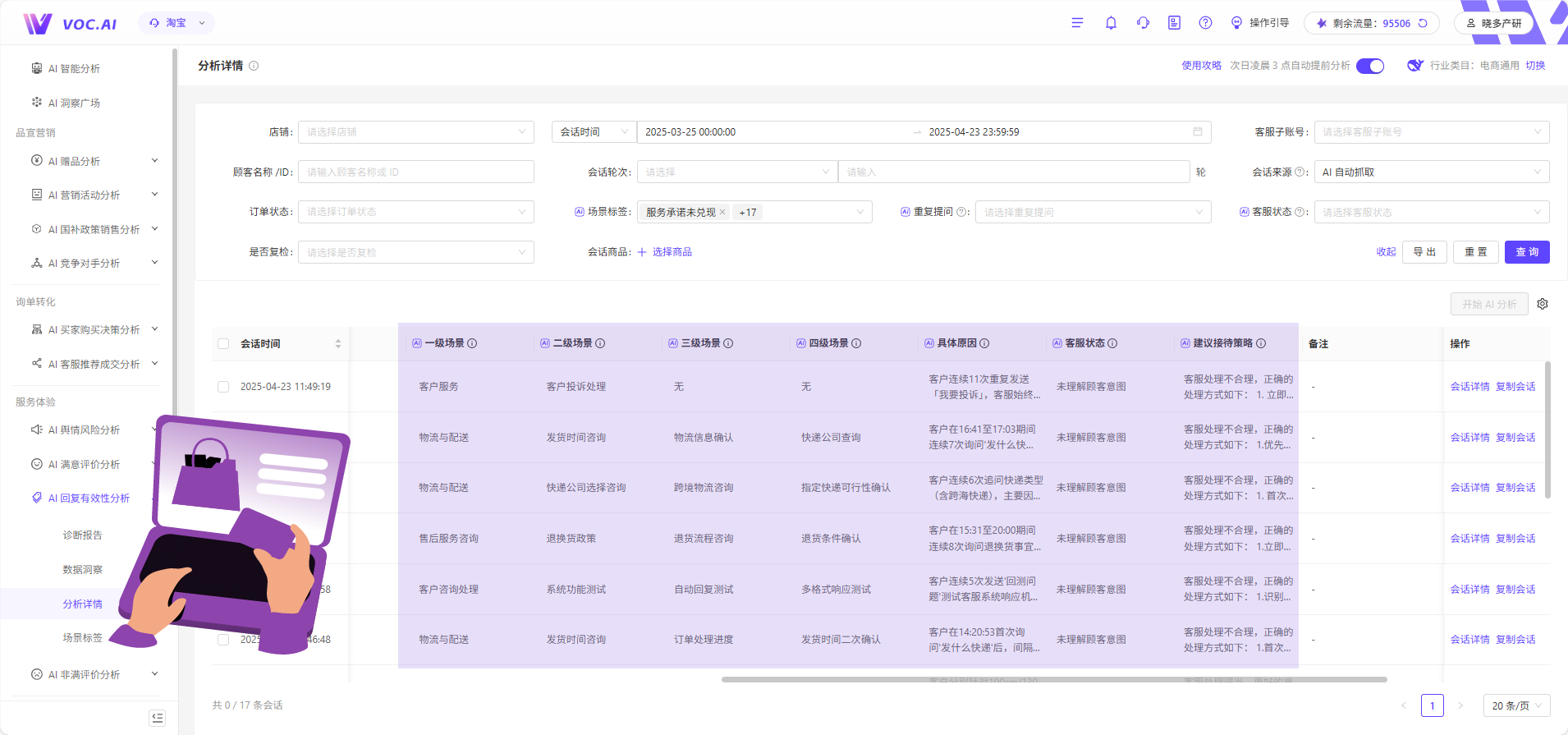Screen dimensions: 1568x735
Task: Click help icon beside 会话来源 label
Action: point(1300,172)
